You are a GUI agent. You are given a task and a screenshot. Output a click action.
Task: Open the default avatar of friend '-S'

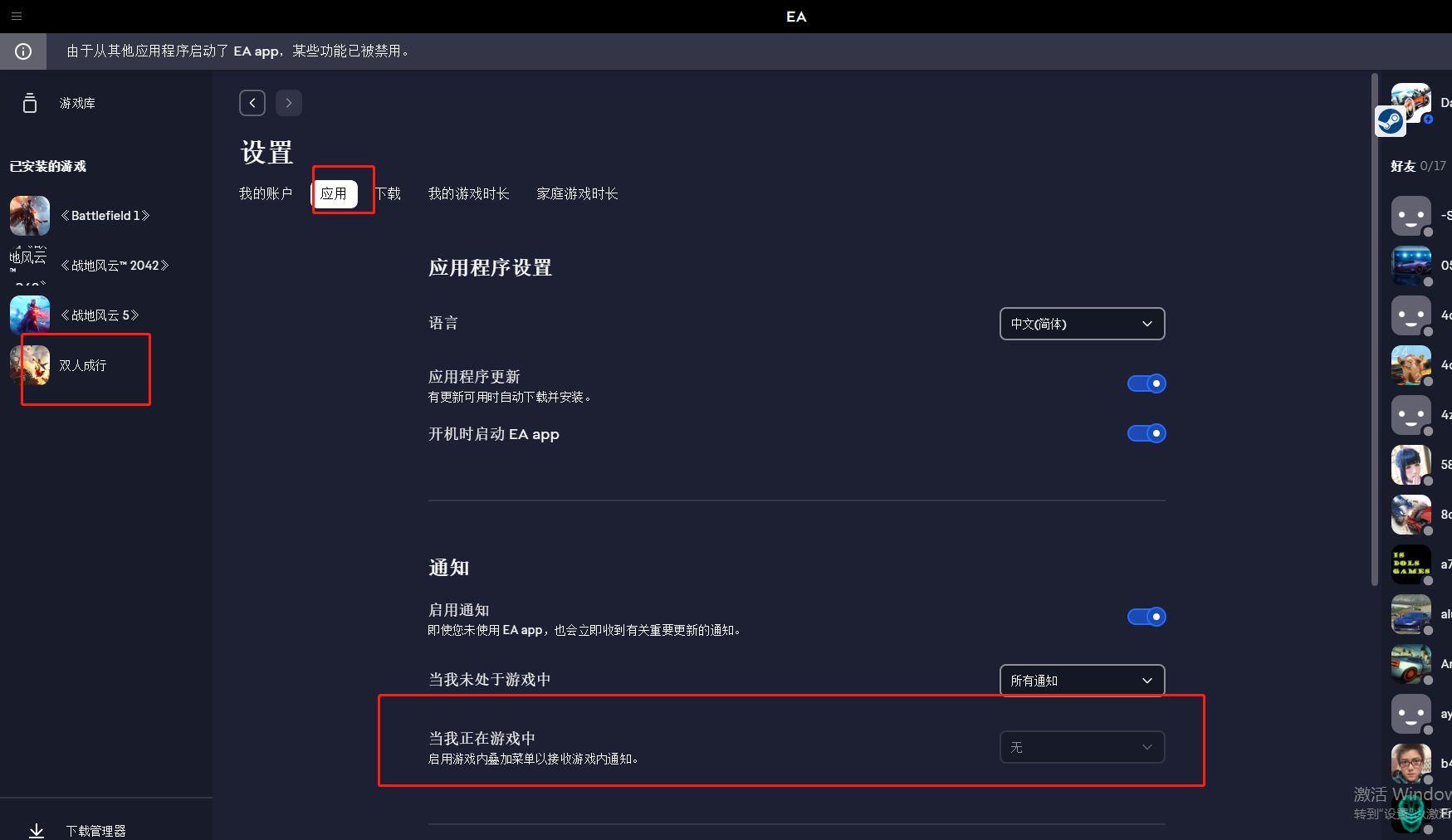[x=1411, y=216]
